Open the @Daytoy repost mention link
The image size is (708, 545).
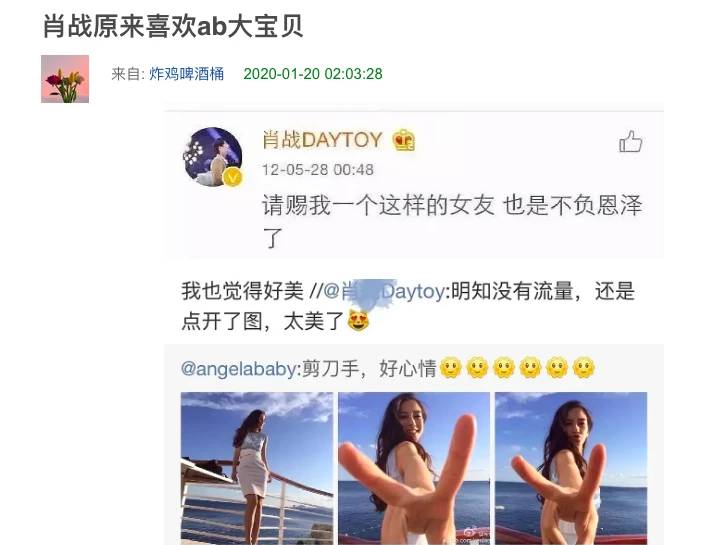384,291
